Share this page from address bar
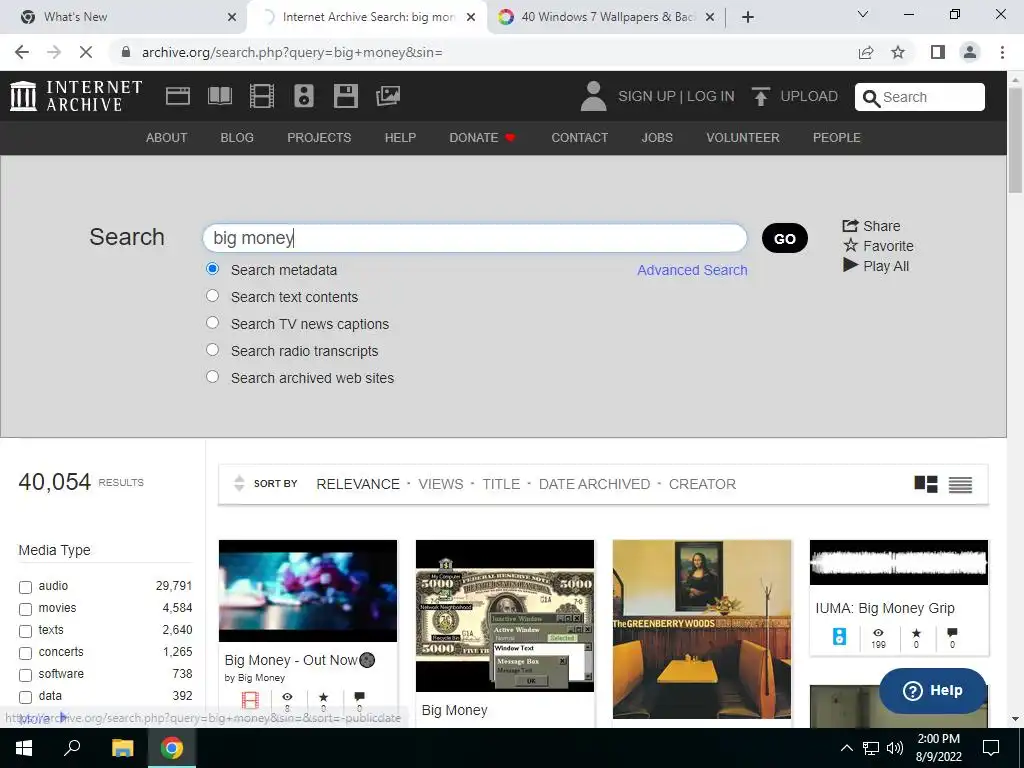The image size is (1024, 768). (866, 52)
